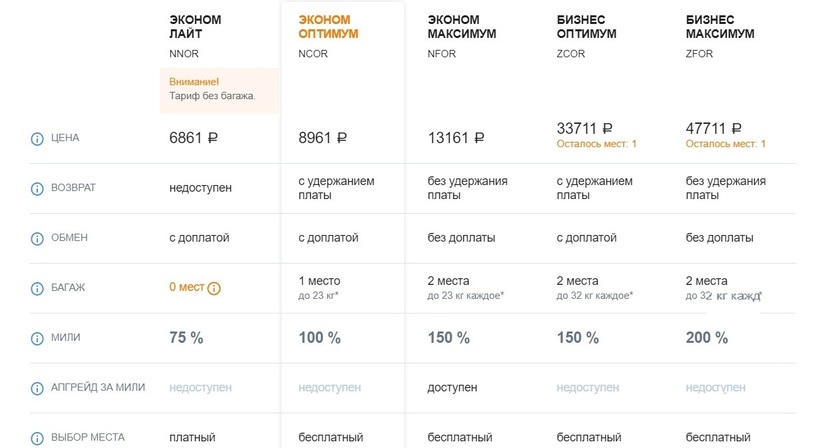Image resolution: width=820 pixels, height=448 pixels.
Task: Click the 'Тариф без багажа' warning notice
Action: (212, 90)
